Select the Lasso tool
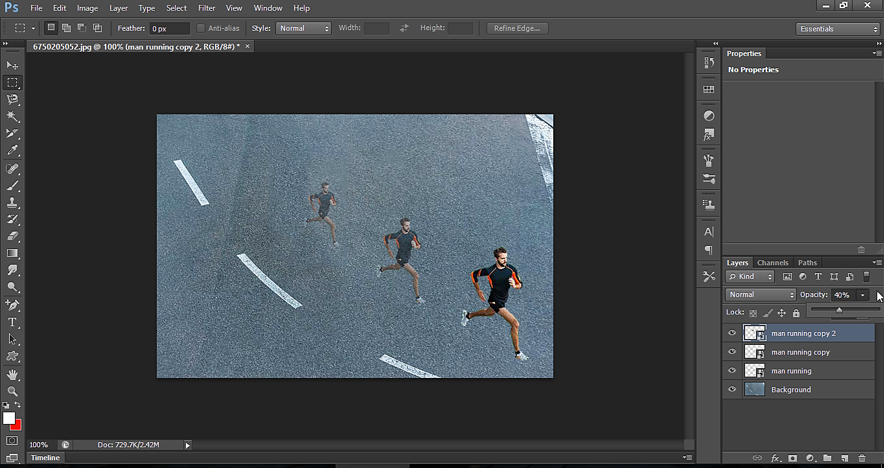 click(12, 99)
